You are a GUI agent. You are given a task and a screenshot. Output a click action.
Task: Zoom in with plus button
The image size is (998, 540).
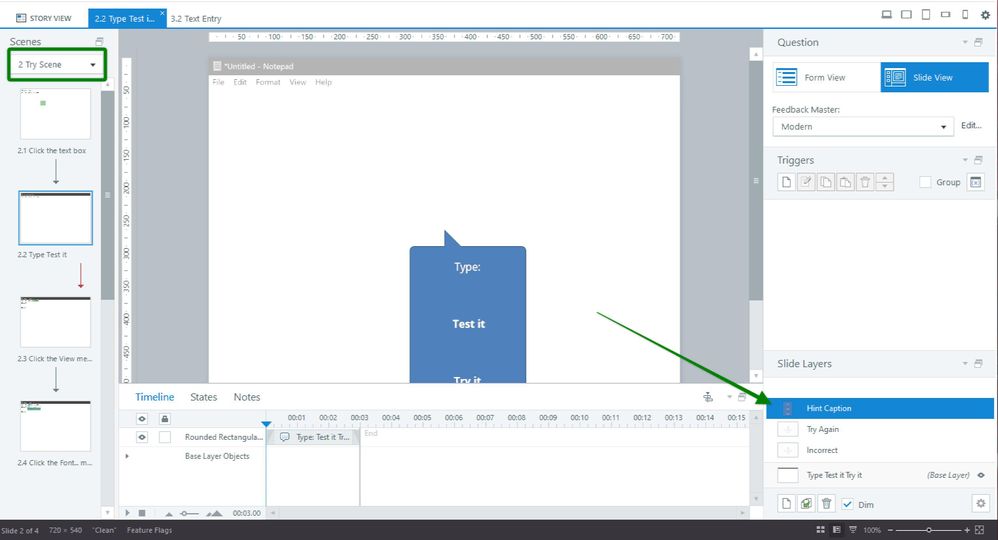[x=967, y=530]
